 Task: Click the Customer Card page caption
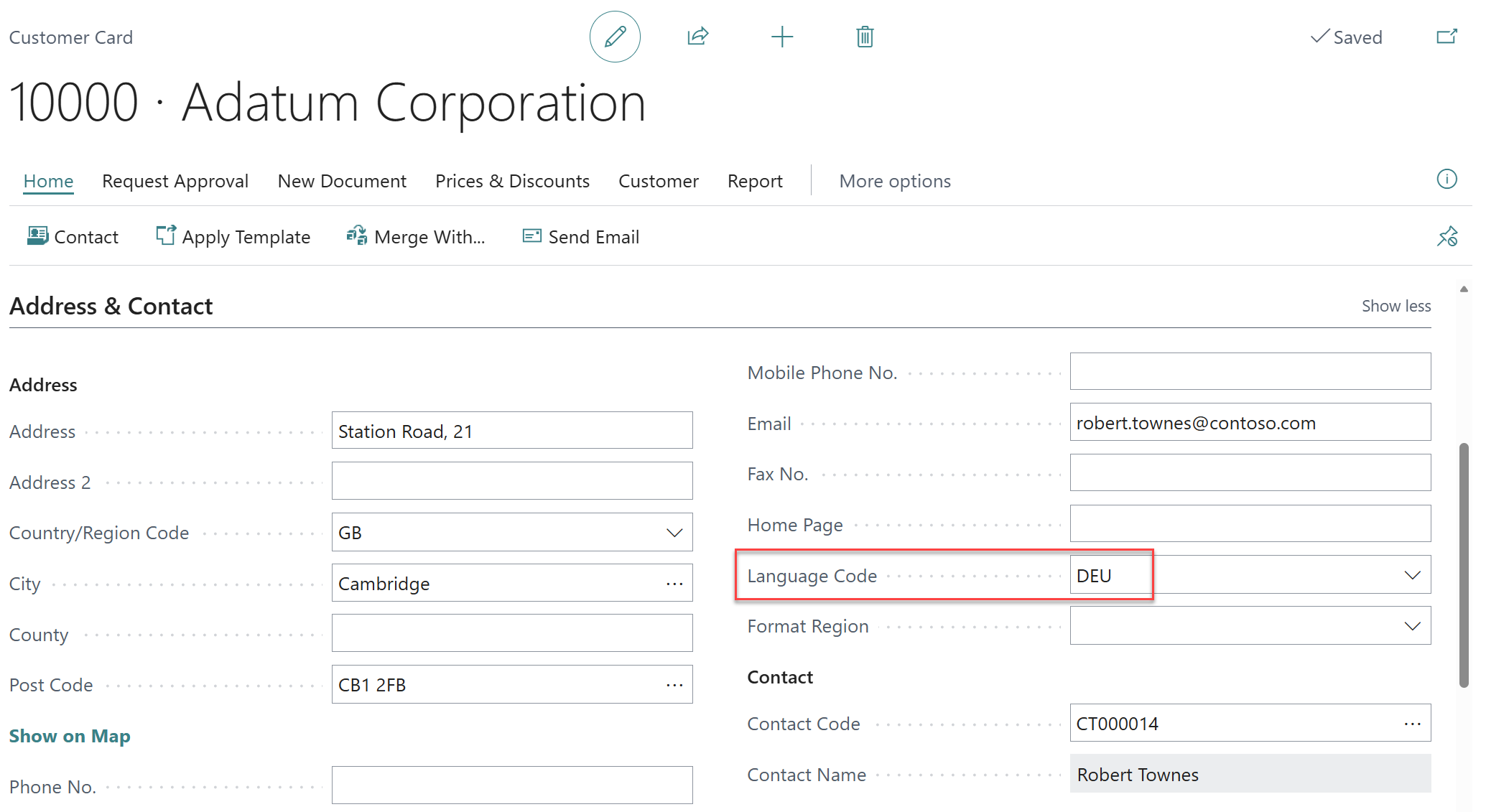click(71, 37)
